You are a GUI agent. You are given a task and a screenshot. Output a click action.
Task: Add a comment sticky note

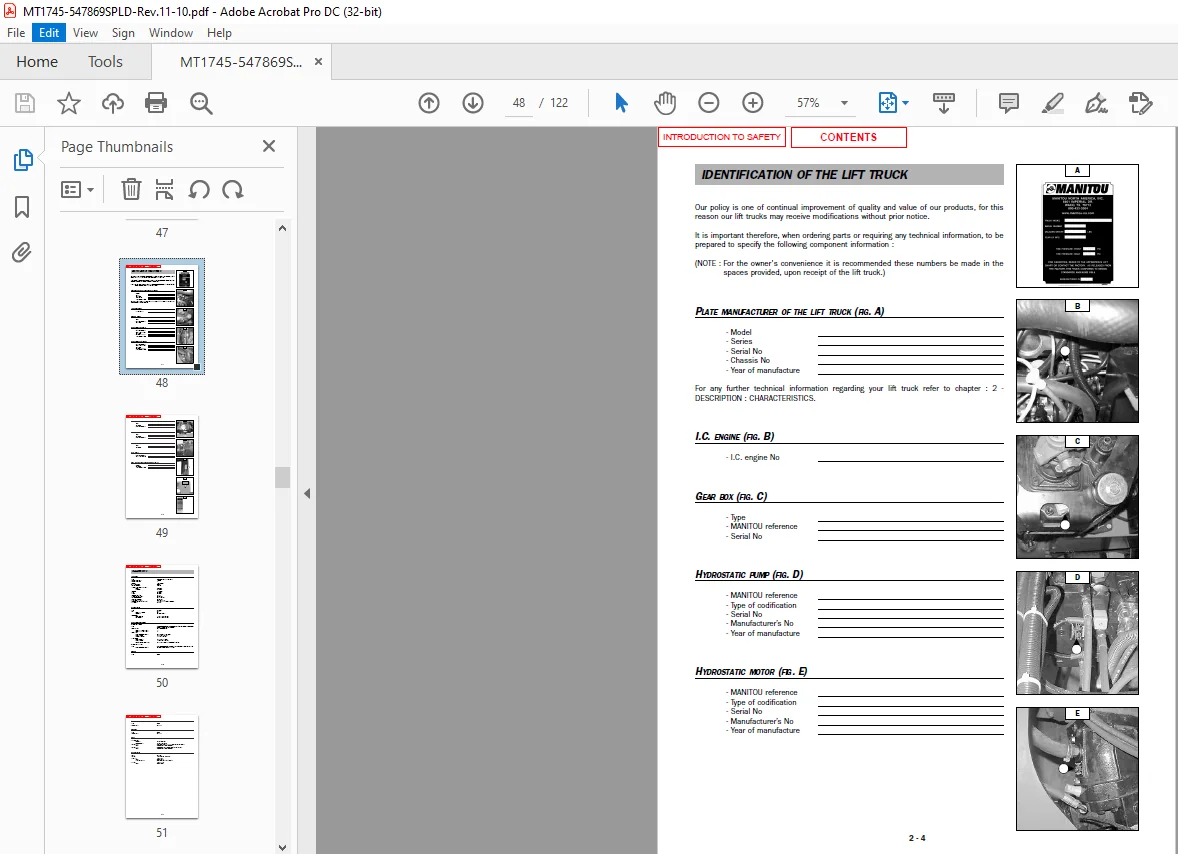(x=1008, y=103)
